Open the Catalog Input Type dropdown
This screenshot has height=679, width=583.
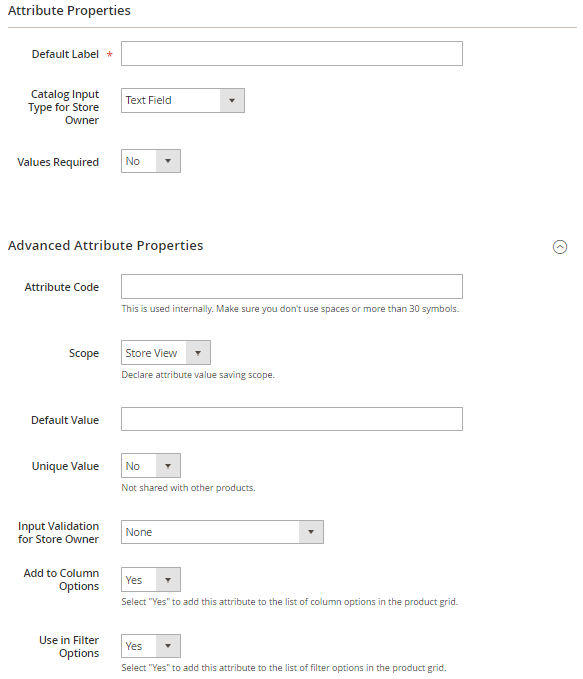pyautogui.click(x=183, y=100)
